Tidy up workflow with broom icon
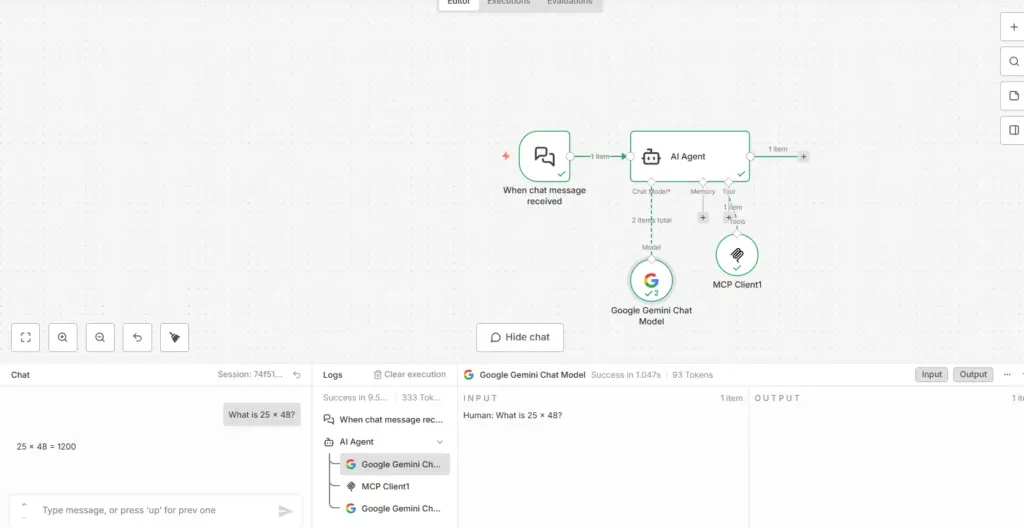This screenshot has height=528, width=1024. 174,337
